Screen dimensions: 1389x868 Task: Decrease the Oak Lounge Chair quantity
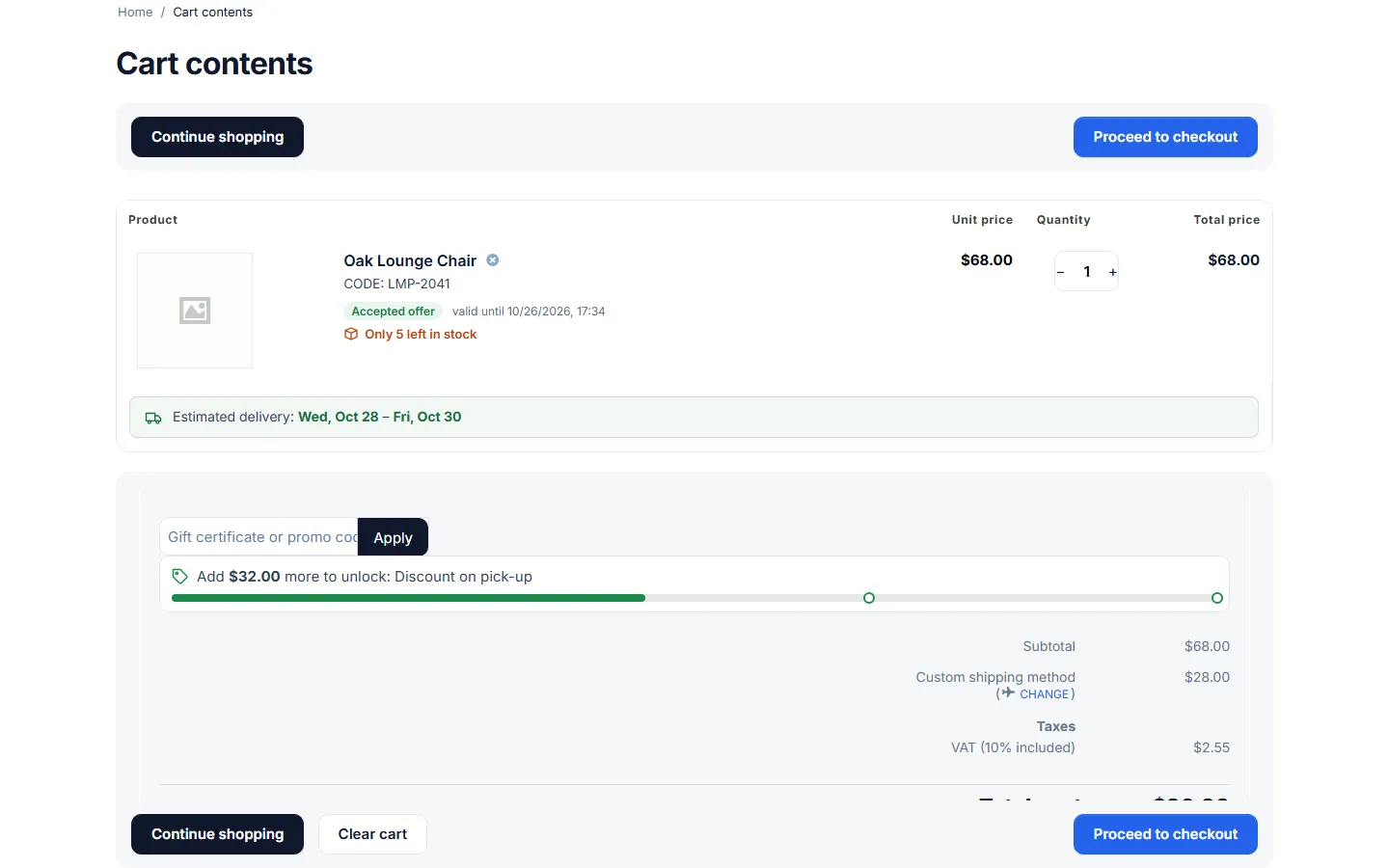pos(1060,272)
